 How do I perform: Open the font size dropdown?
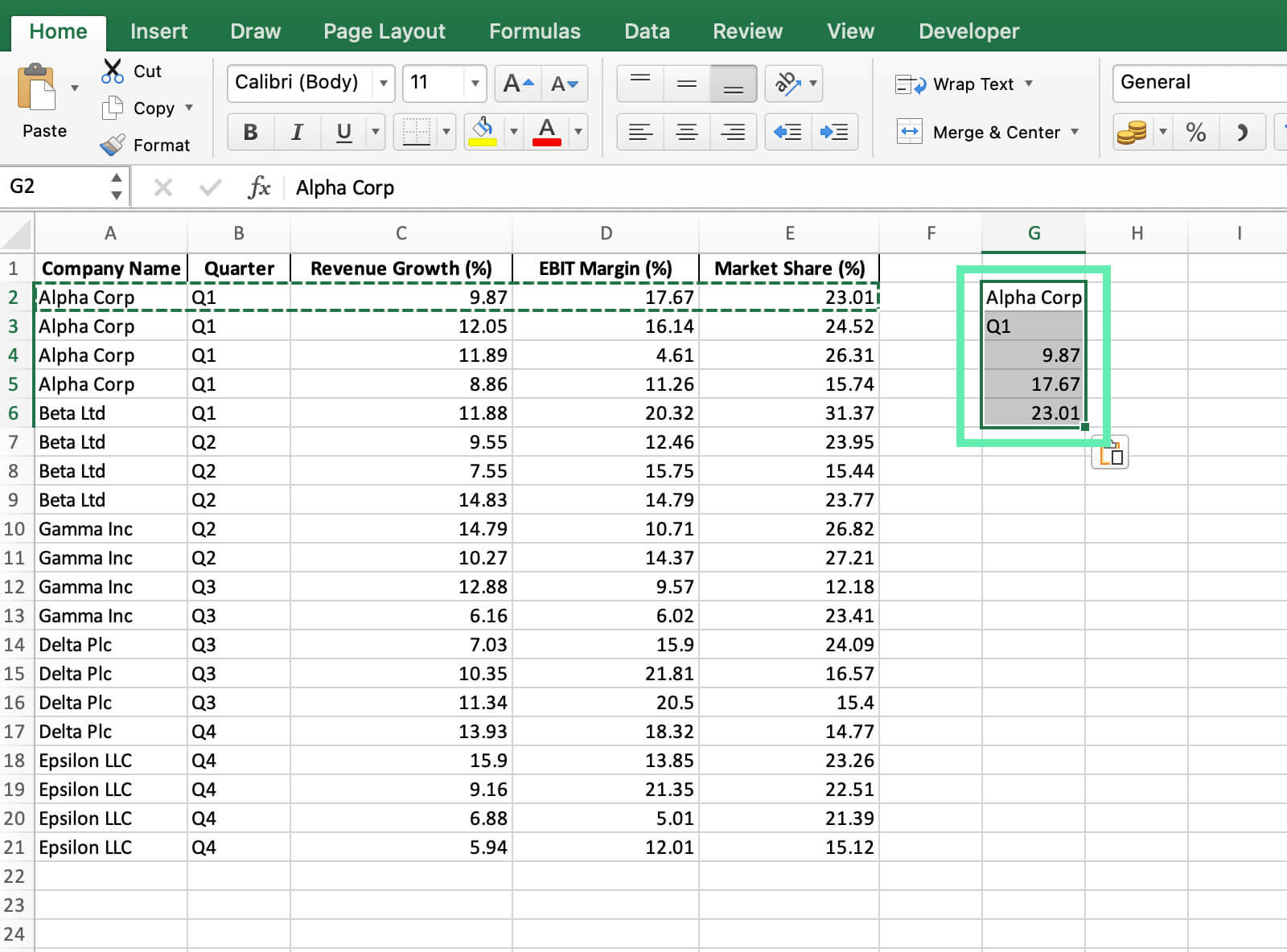[475, 83]
